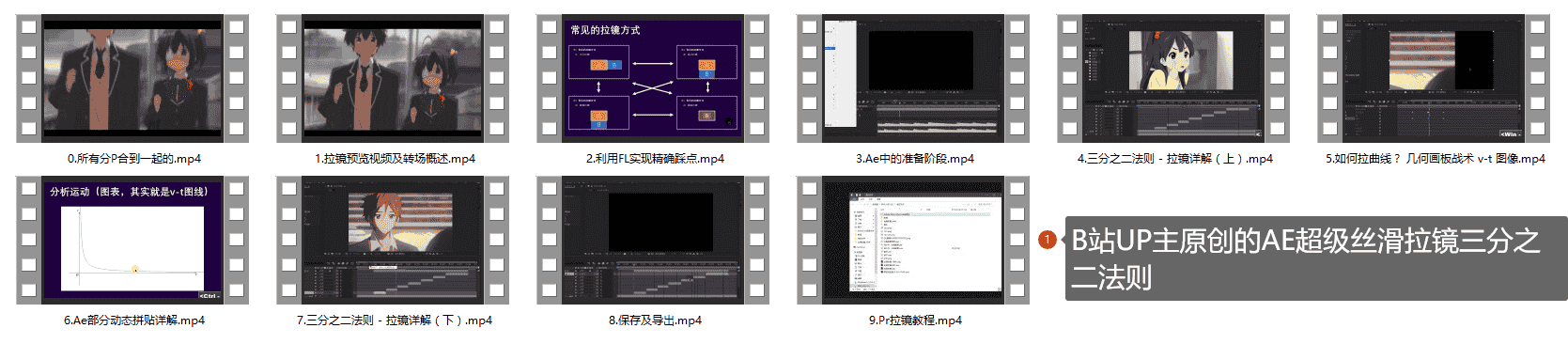Select file name 6.Ae部分动态拼贴详解.mp4

(133, 321)
